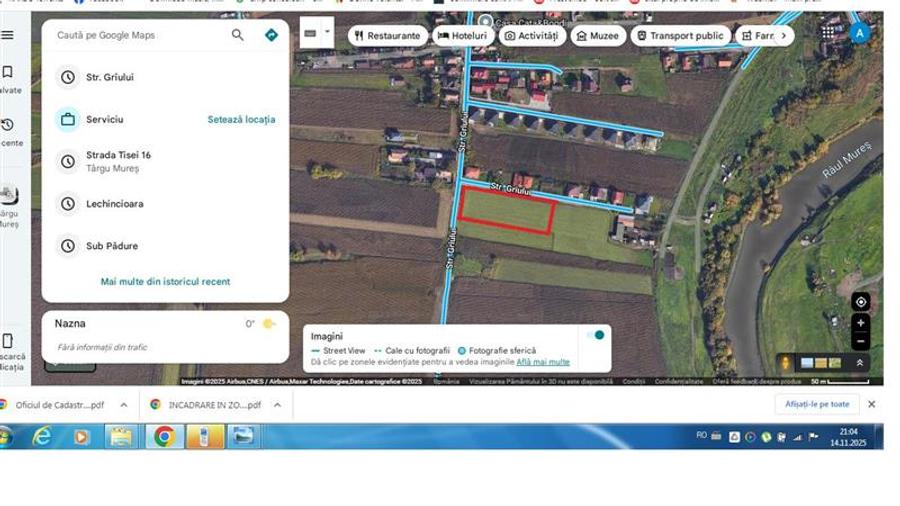Open Chrome from the Windows taskbar
Screen dimensions: 900x506
click(164, 436)
